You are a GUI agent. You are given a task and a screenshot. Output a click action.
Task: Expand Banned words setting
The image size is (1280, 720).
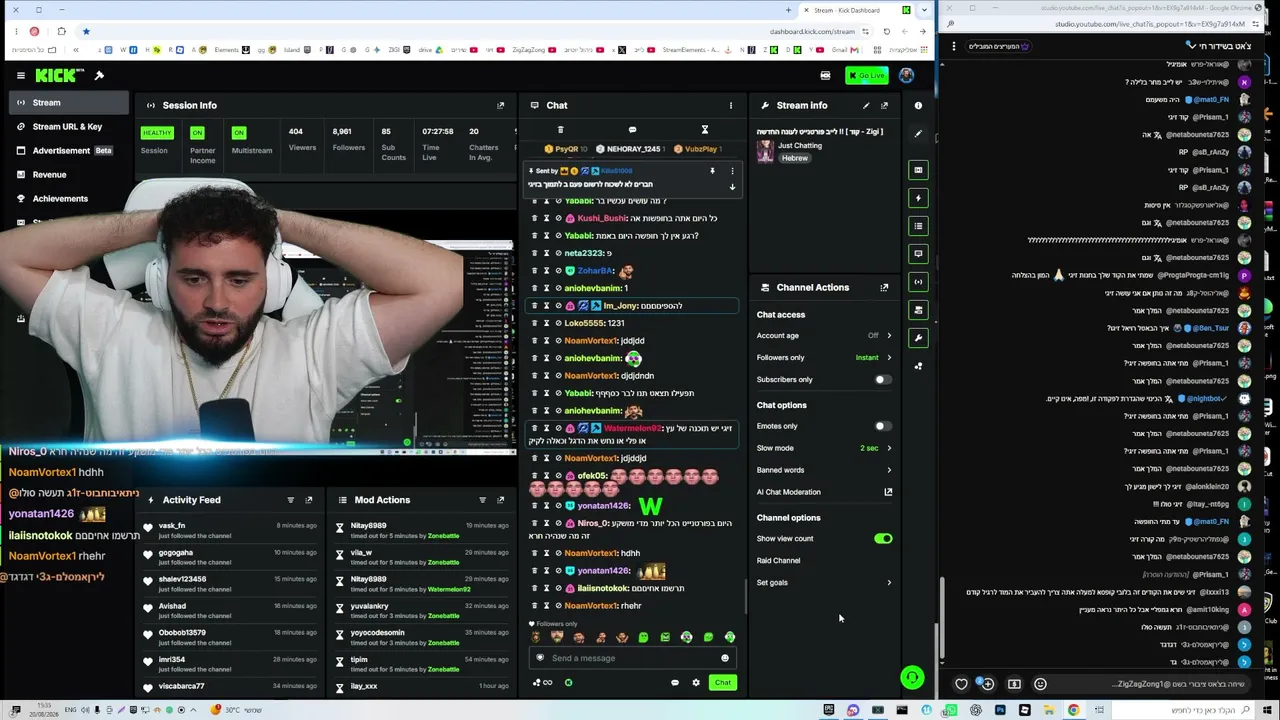click(x=889, y=470)
